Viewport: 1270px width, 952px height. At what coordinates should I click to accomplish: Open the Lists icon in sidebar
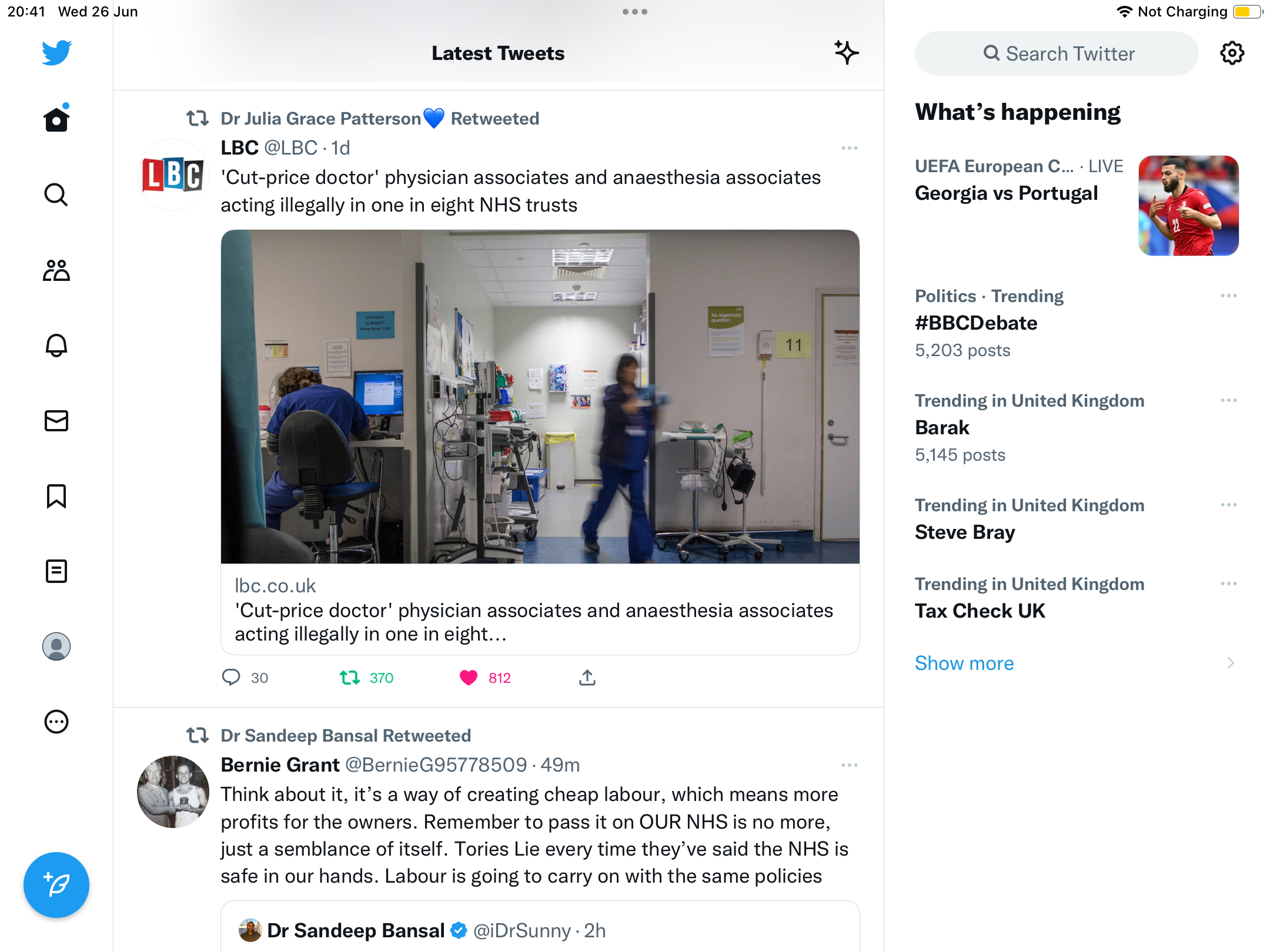tap(56, 571)
